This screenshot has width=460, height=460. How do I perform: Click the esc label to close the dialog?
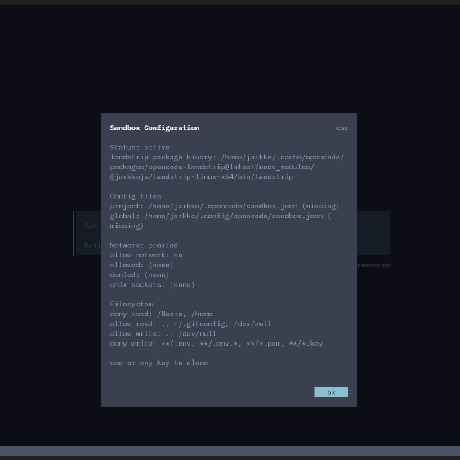[342, 128]
